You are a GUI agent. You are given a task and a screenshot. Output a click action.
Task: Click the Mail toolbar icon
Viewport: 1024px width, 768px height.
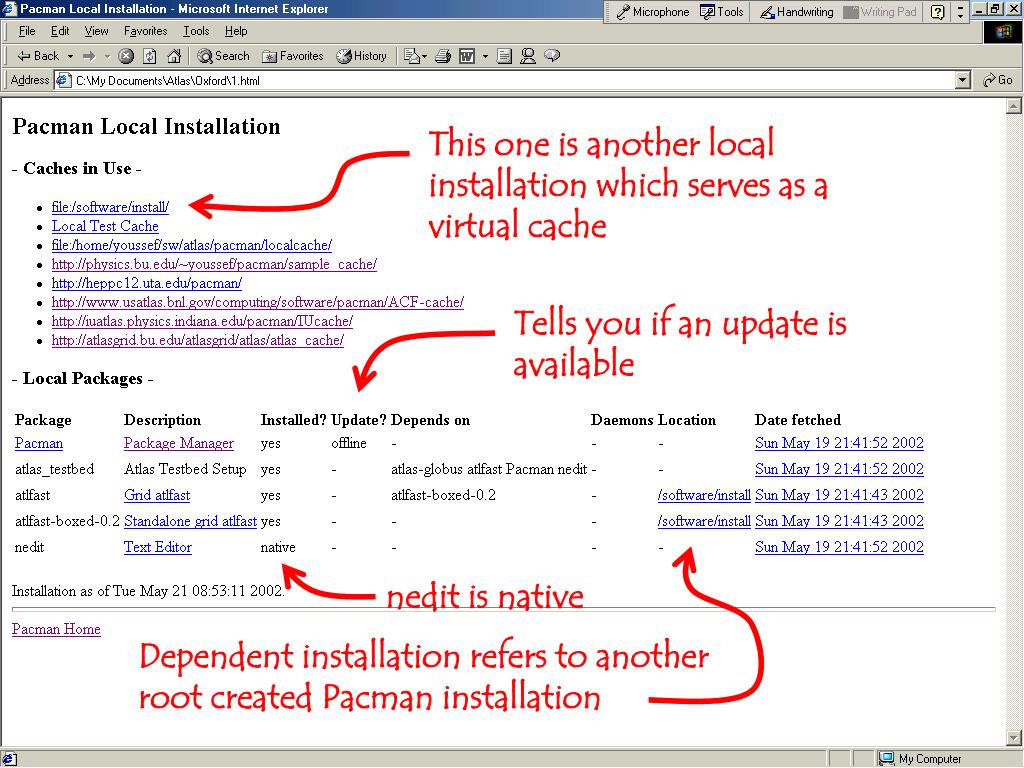tap(415, 56)
